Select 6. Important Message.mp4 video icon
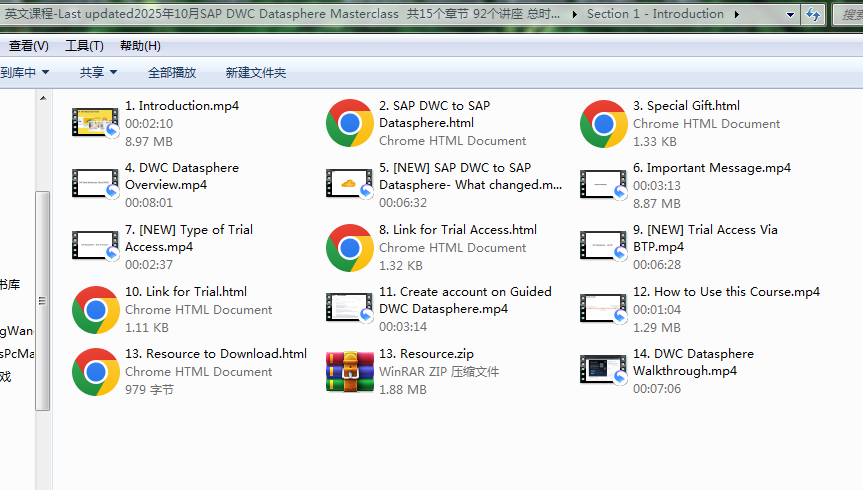The width and height of the screenshot is (863, 490). (604, 185)
